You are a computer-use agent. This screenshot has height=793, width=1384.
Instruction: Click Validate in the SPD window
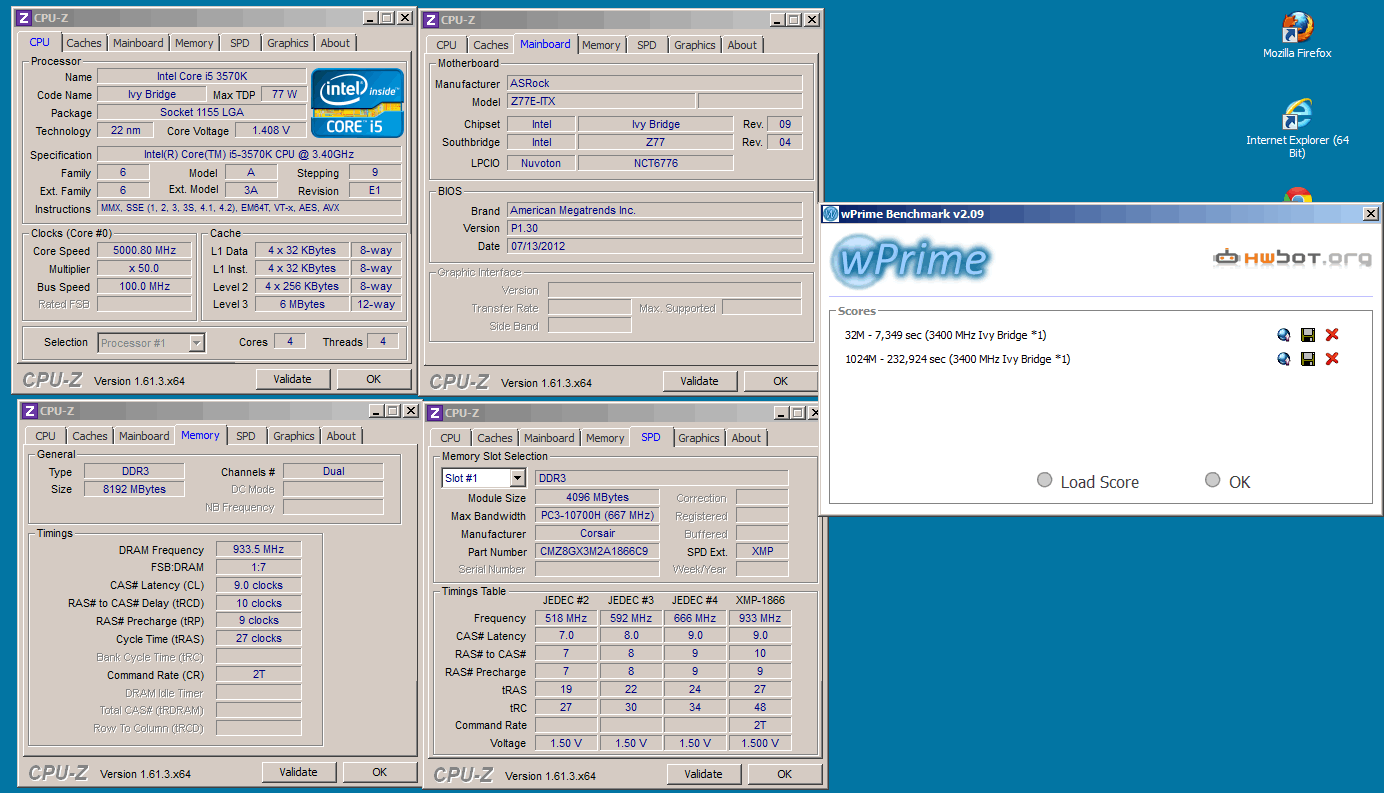[x=703, y=774]
